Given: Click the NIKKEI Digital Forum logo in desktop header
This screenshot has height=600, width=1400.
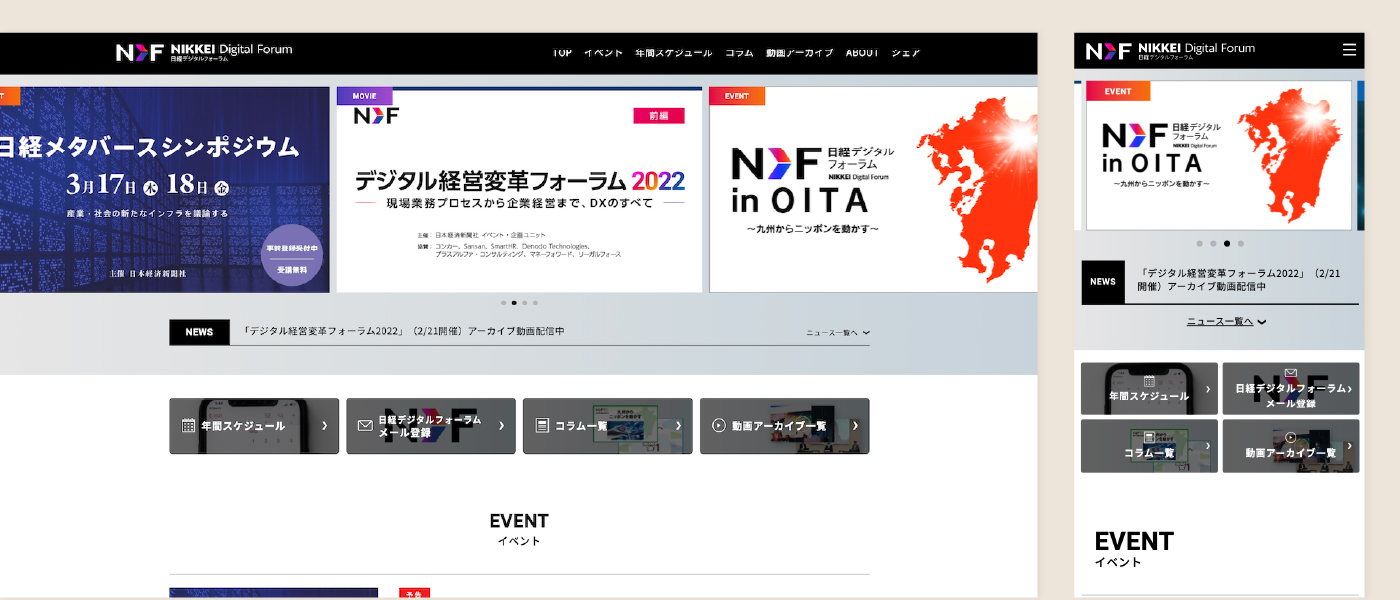Looking at the screenshot, I should coord(204,52).
